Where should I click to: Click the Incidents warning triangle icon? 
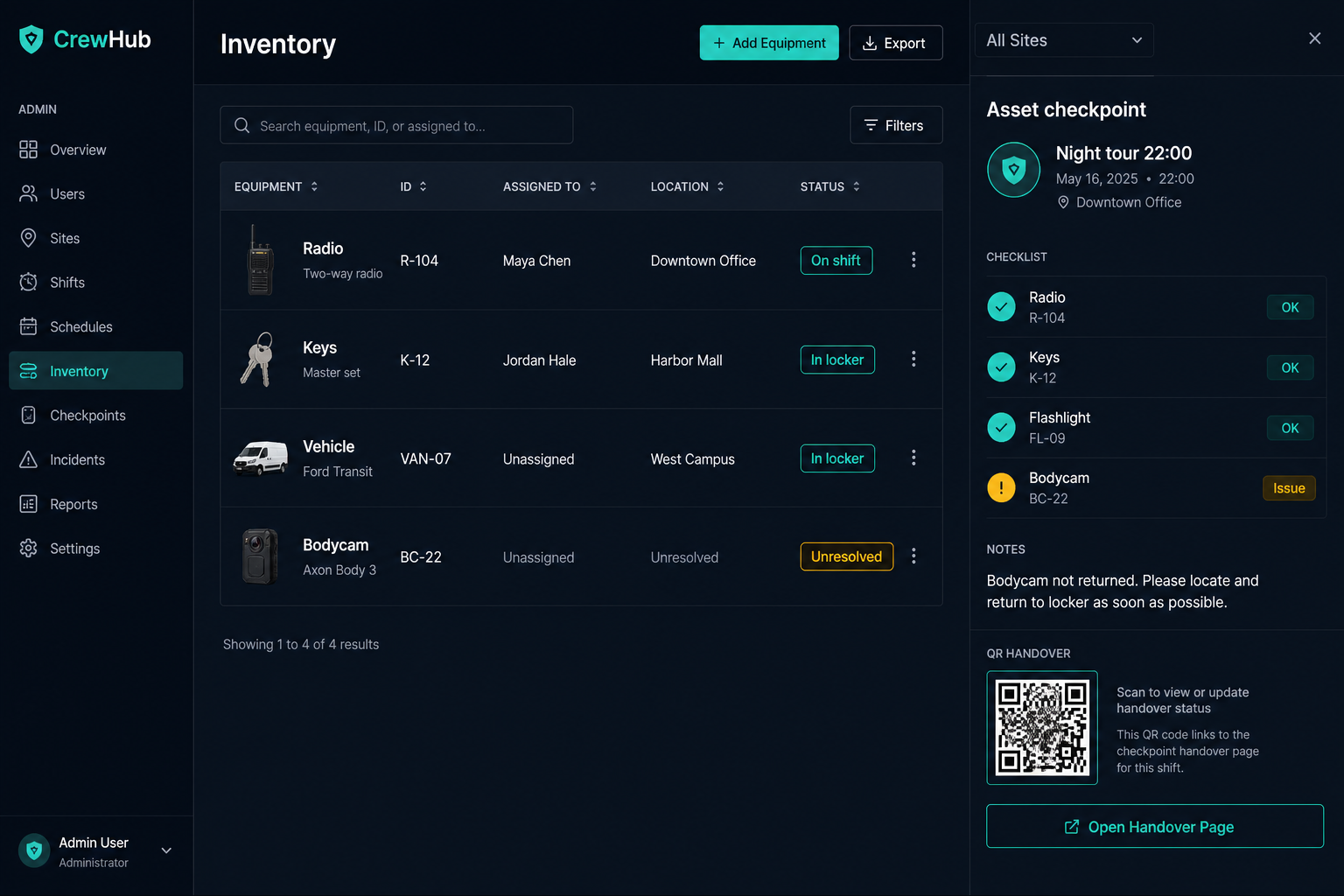tap(29, 460)
